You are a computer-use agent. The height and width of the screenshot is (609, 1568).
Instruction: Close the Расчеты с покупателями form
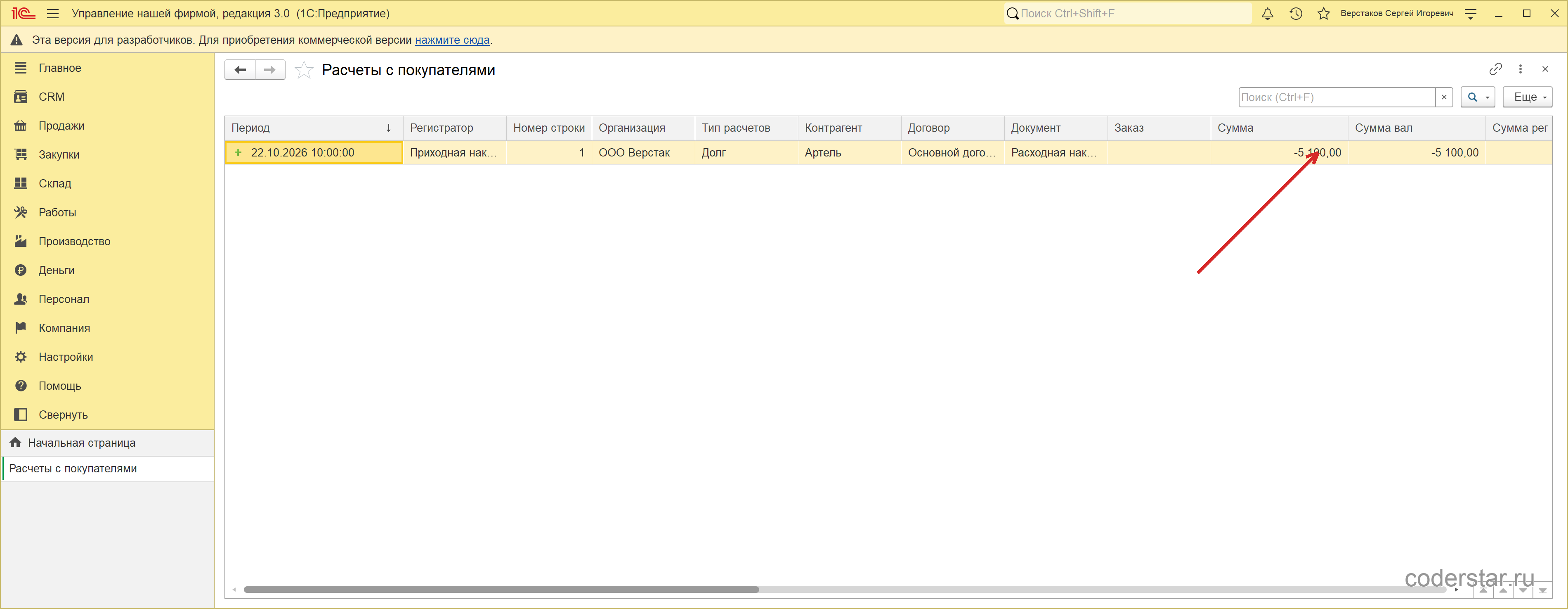pyautogui.click(x=1545, y=69)
